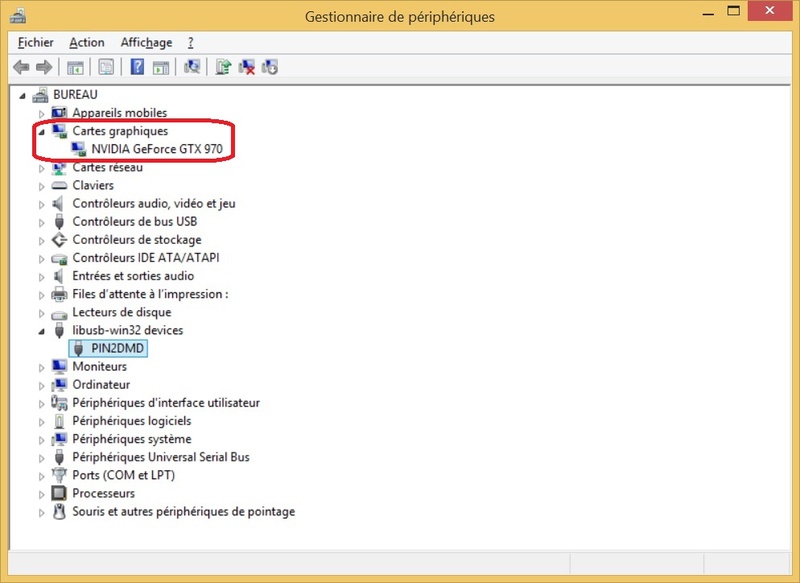Viewport: 800px width, 583px height.
Task: Click the Uninstall device red X icon
Action: tap(246, 67)
